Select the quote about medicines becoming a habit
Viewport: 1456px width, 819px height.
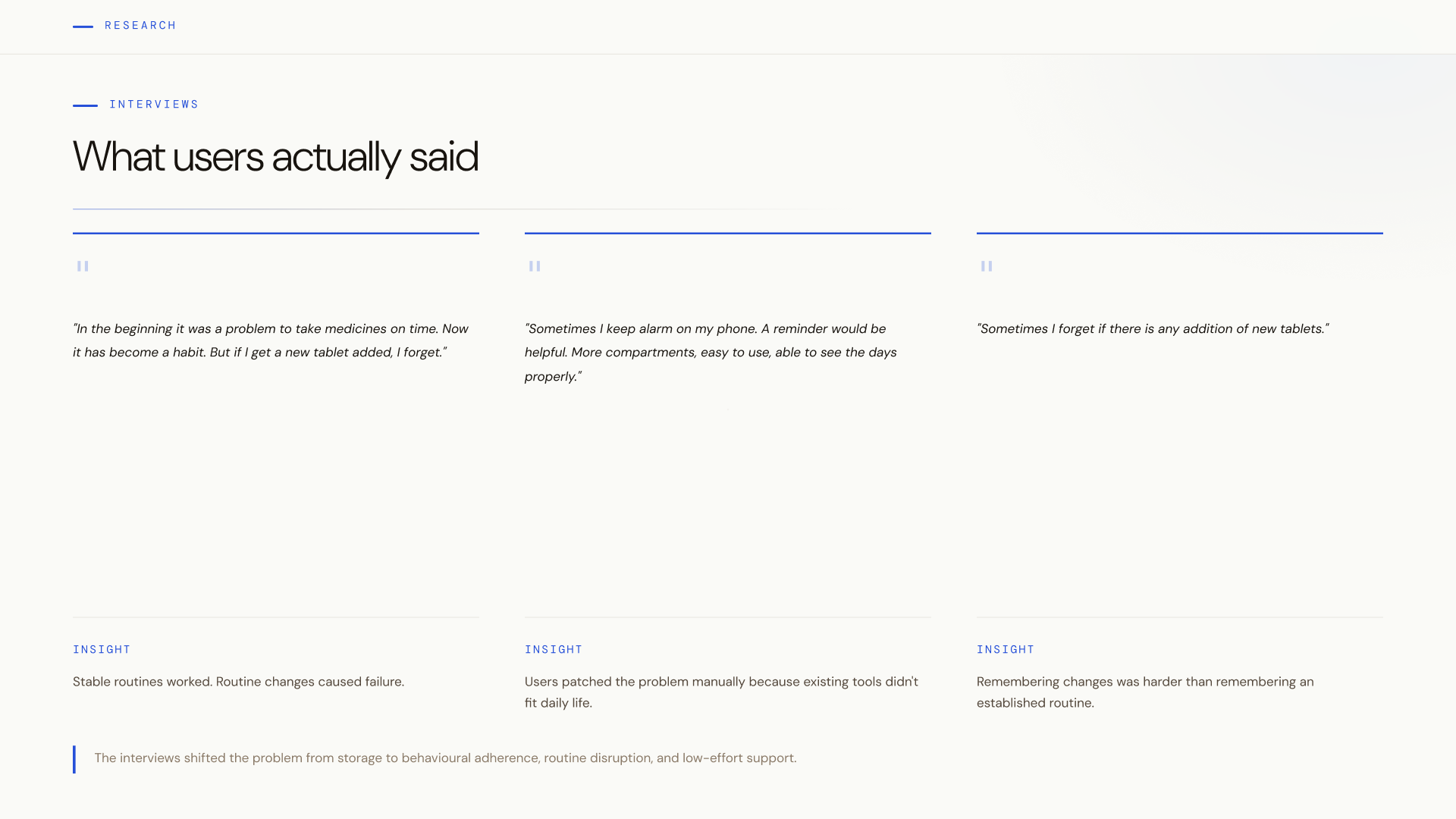click(x=271, y=340)
